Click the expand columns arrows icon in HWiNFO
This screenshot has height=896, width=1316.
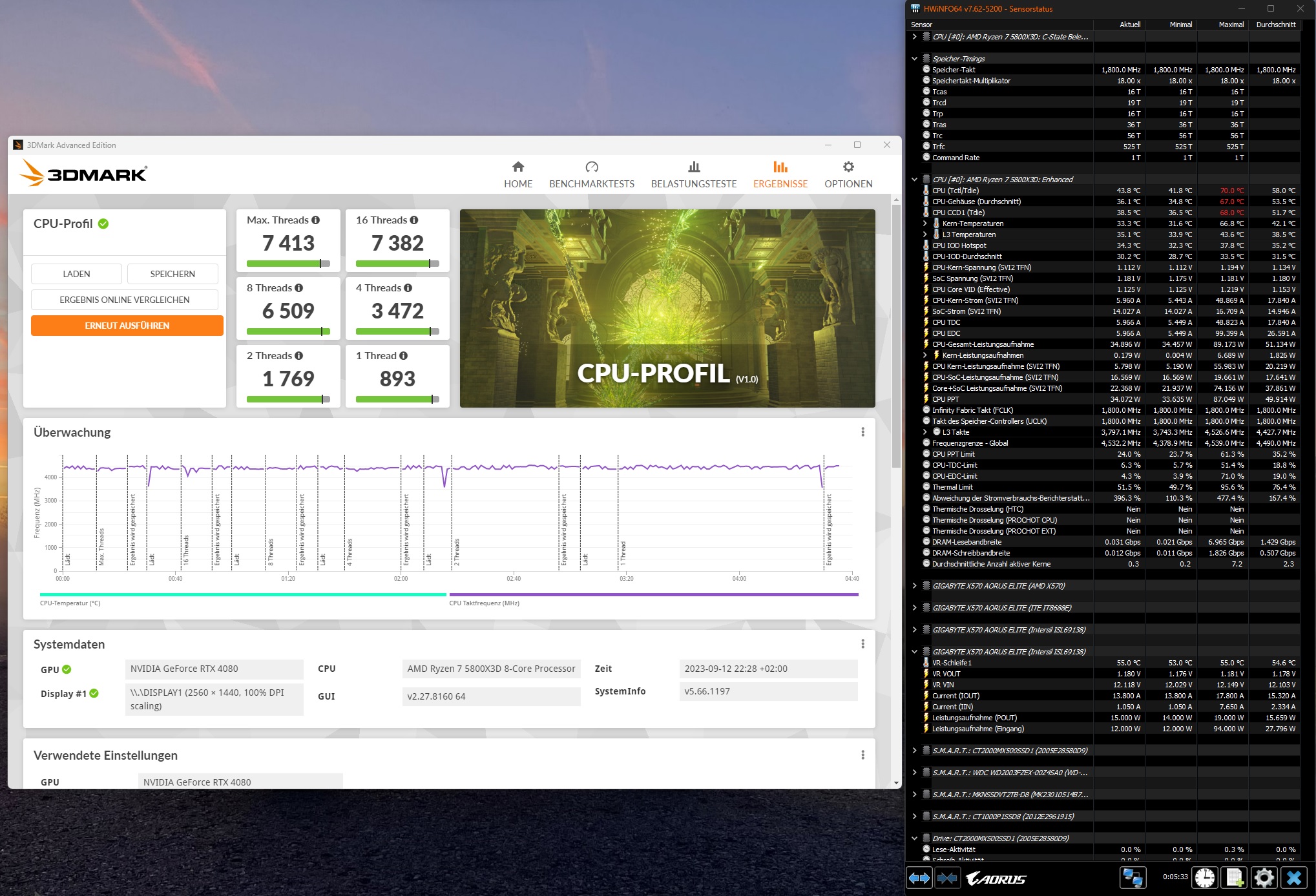(919, 878)
